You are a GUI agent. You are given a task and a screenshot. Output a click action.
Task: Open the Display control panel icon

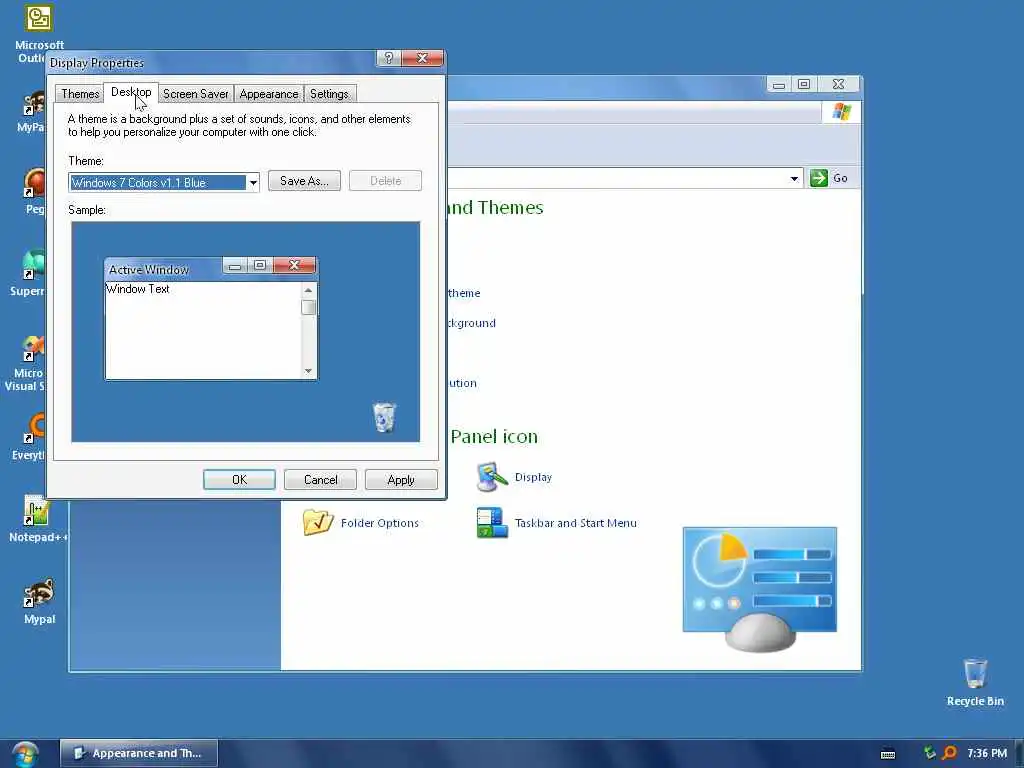click(x=492, y=477)
